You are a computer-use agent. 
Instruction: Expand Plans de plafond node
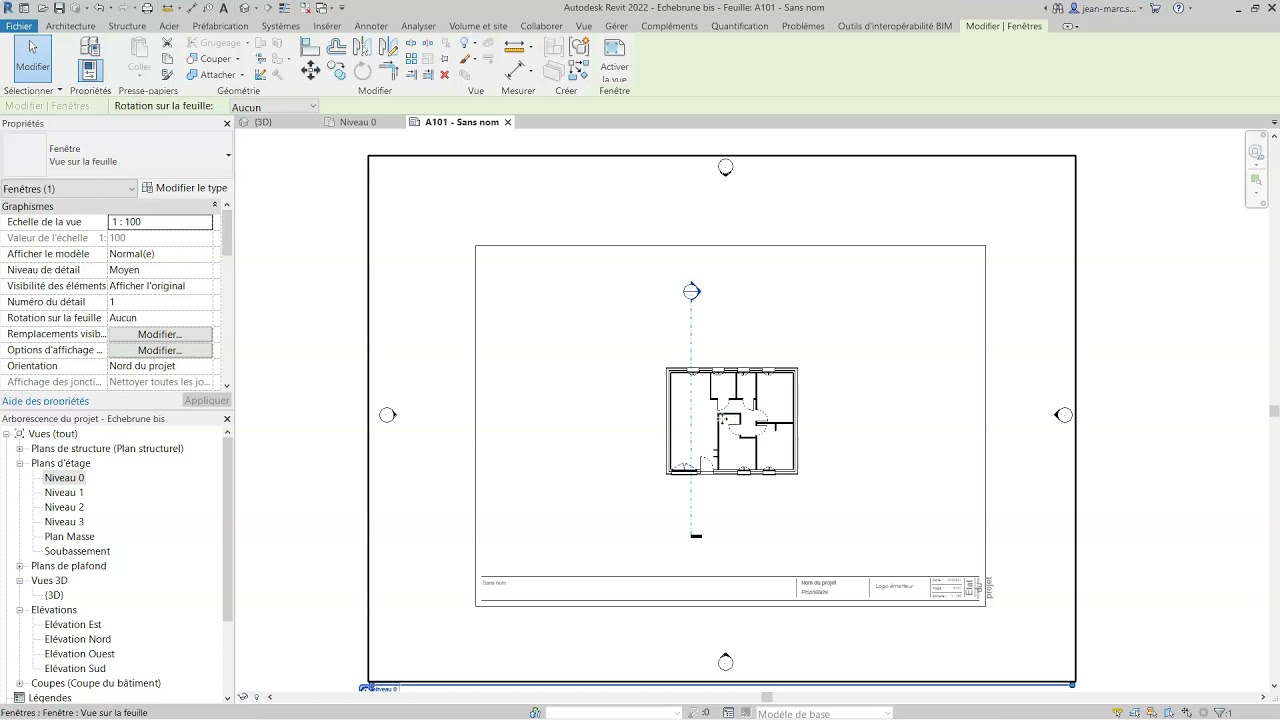(x=19, y=566)
